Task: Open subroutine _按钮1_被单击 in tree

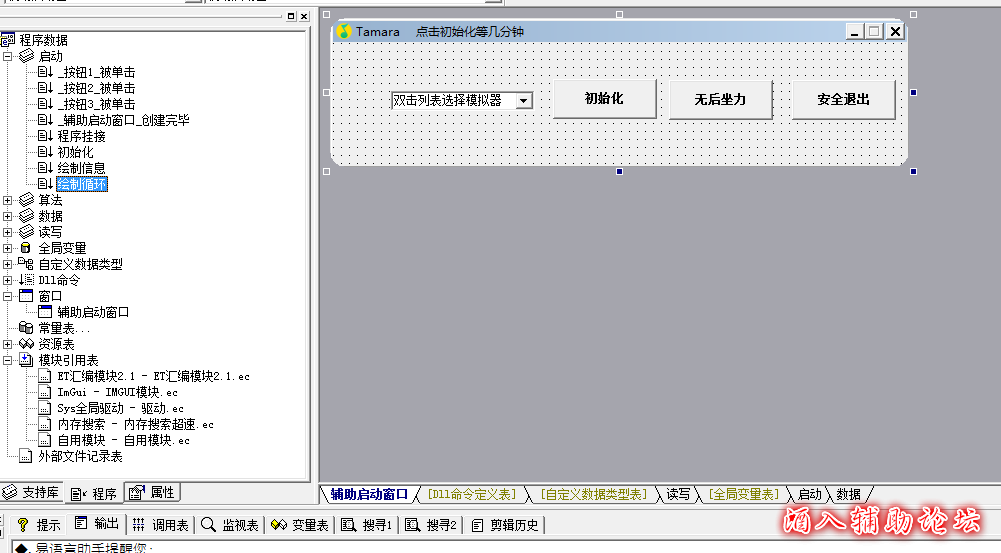Action: (x=96, y=72)
